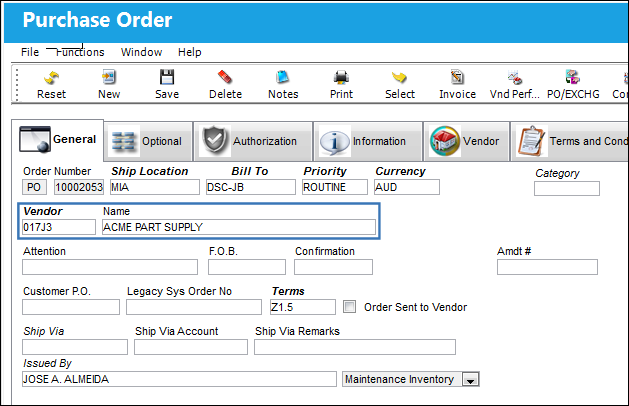Switch to the Vendor tab
This screenshot has width=629, height=406.
(x=466, y=141)
